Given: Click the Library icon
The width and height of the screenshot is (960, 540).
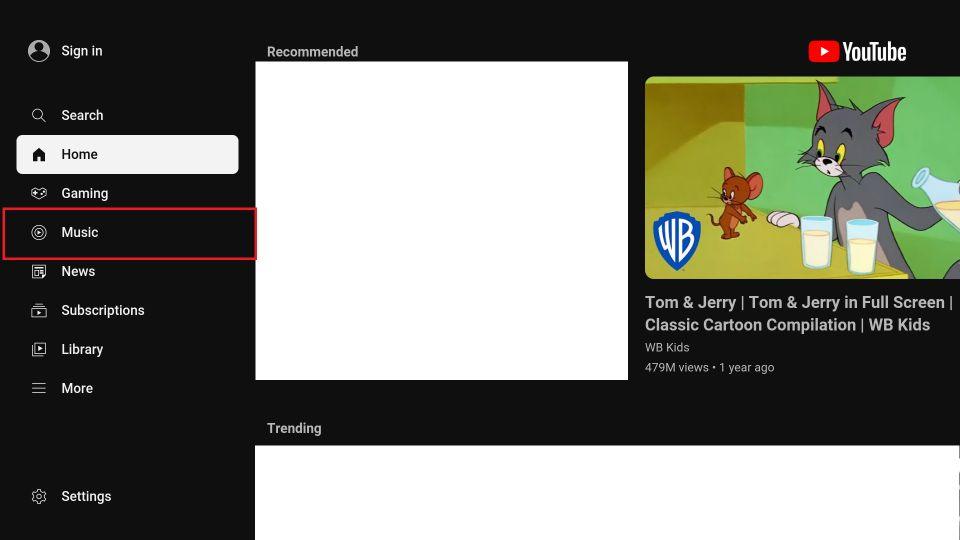Looking at the screenshot, I should (39, 350).
